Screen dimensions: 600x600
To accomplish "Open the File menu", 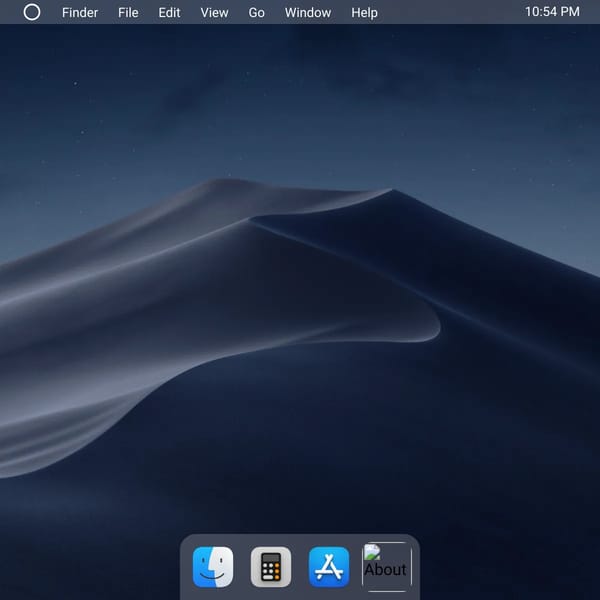I will pyautogui.click(x=128, y=13).
